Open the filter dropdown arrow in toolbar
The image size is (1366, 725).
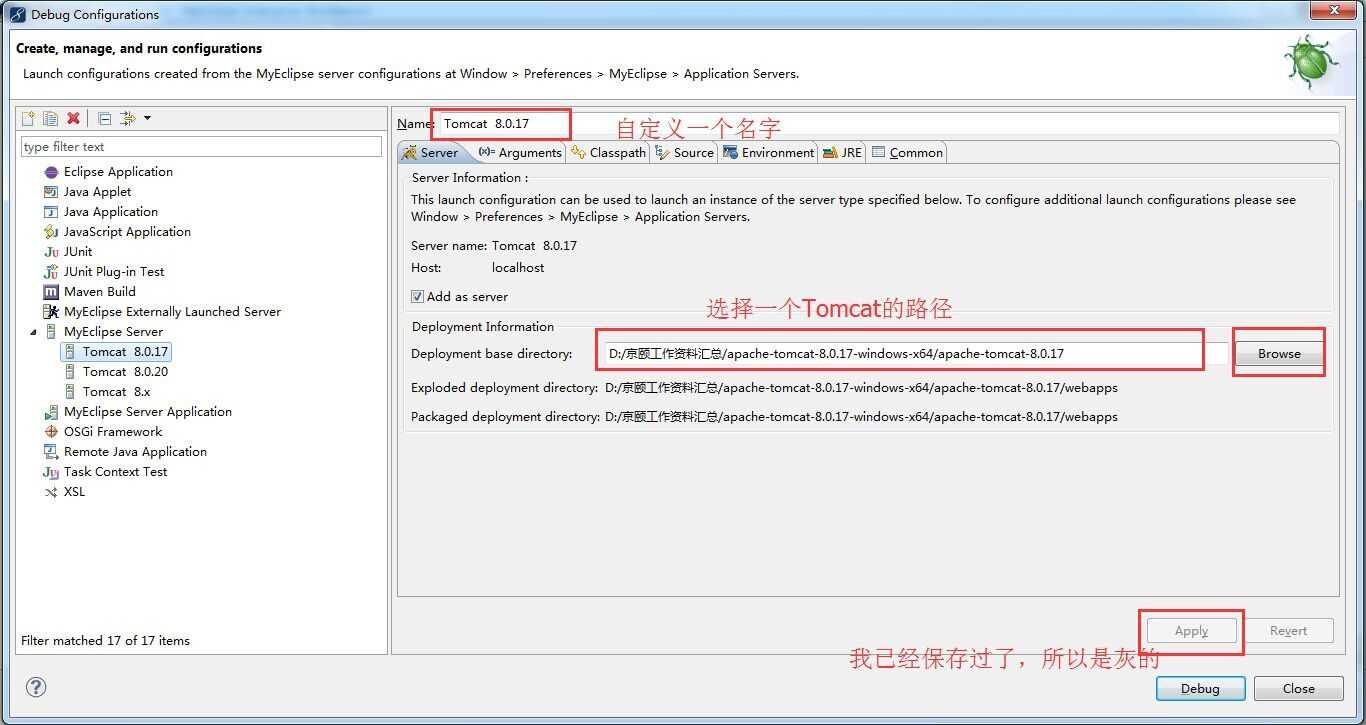tap(147, 118)
